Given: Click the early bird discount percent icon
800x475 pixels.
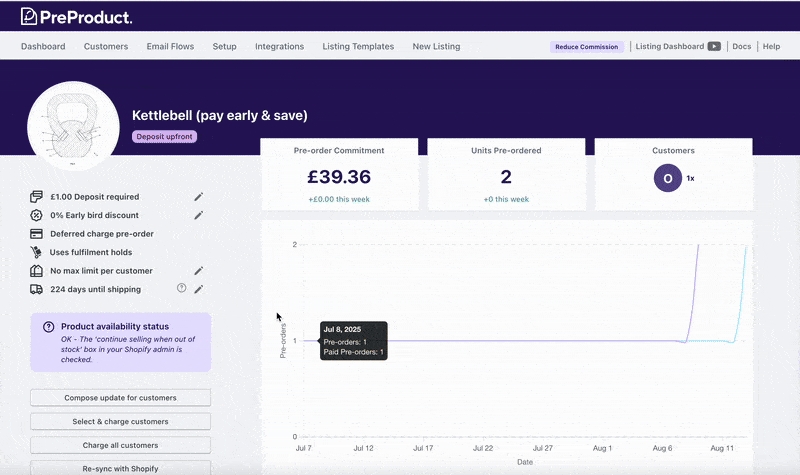Looking at the screenshot, I should 36,215.
